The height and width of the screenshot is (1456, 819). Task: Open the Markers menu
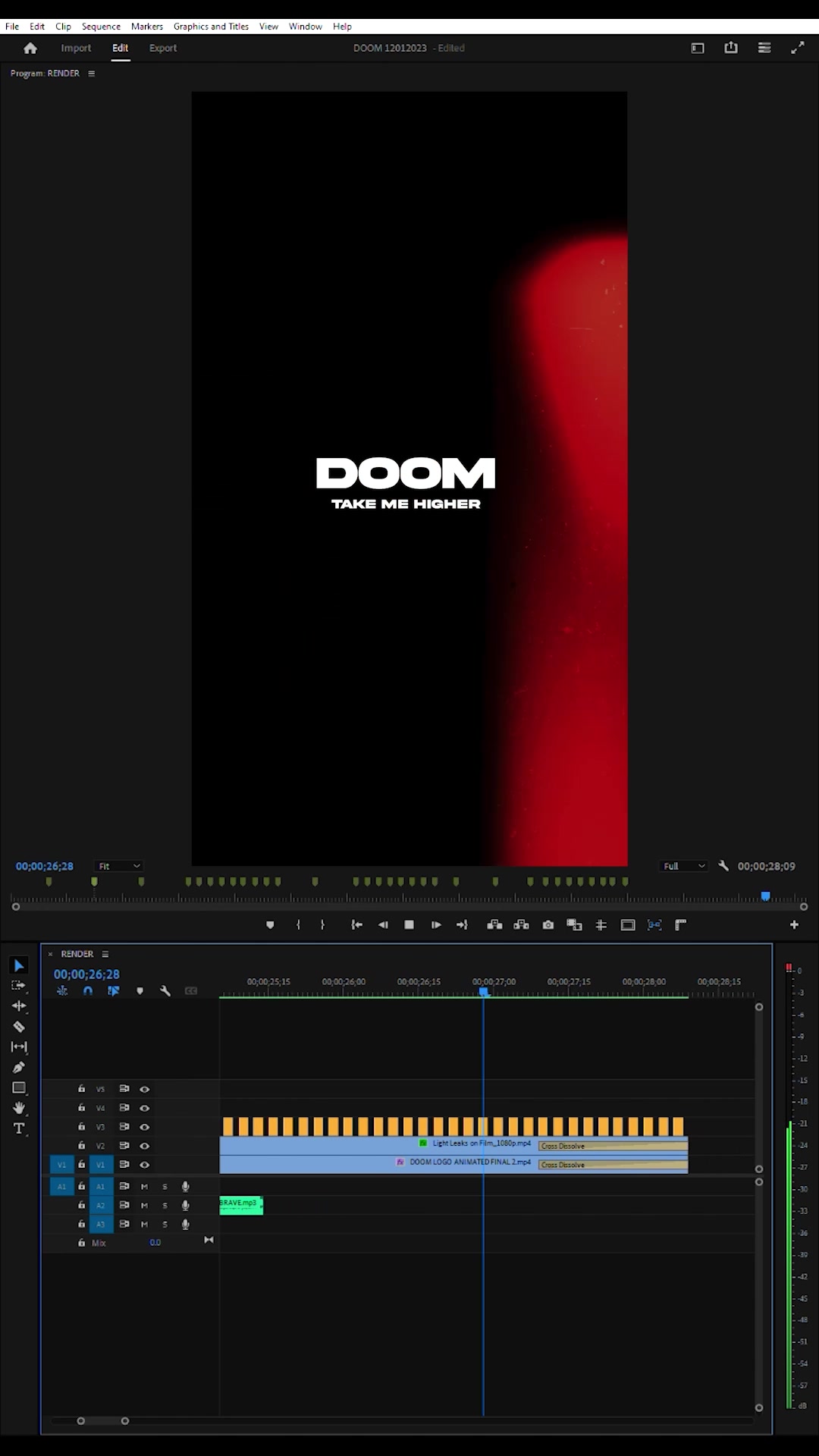point(147,27)
